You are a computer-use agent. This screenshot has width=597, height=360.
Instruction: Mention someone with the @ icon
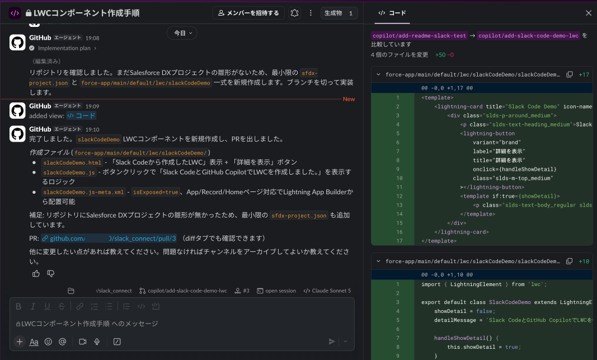[62, 342]
